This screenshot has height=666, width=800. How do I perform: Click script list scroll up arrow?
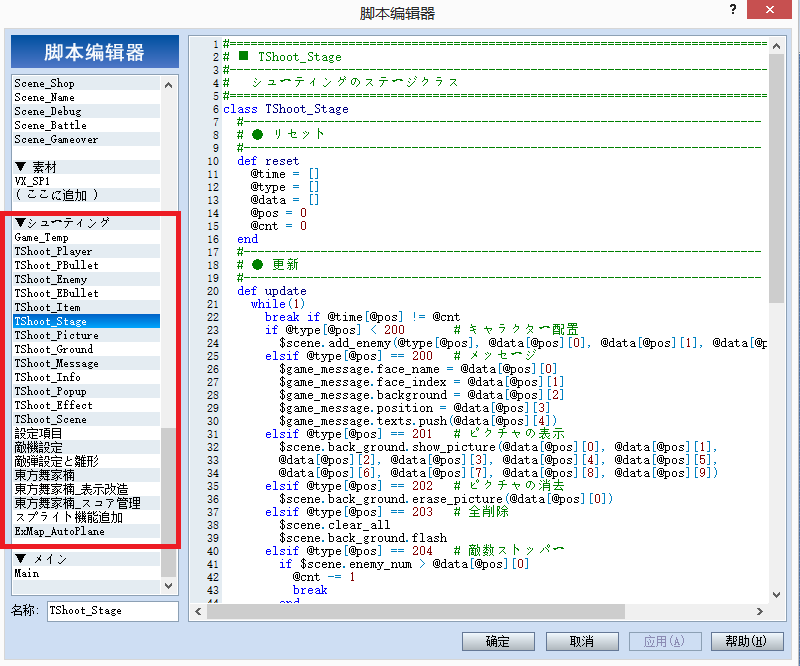click(x=168, y=85)
